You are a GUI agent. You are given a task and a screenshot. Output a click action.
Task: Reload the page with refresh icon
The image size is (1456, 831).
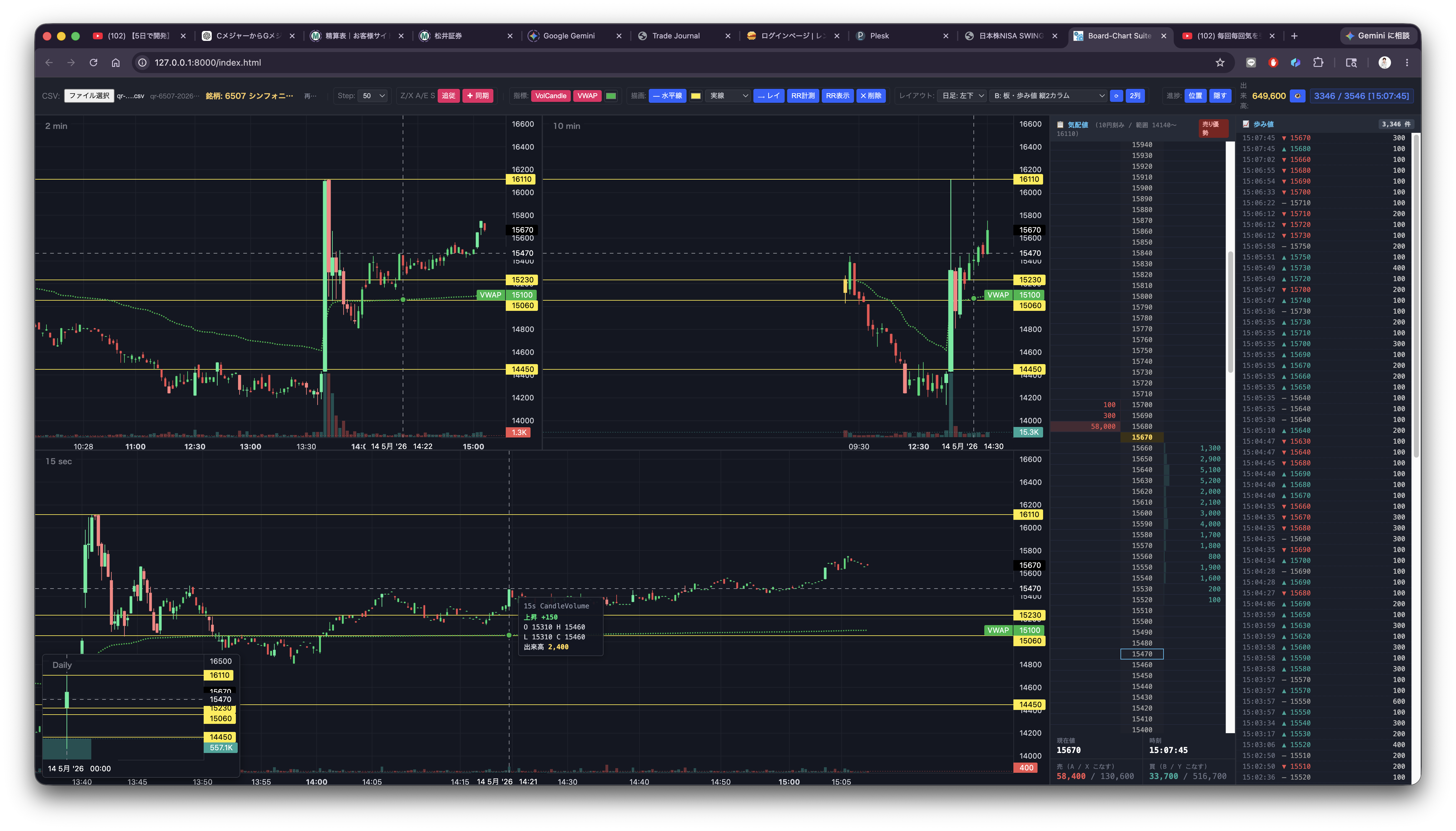[x=93, y=63]
